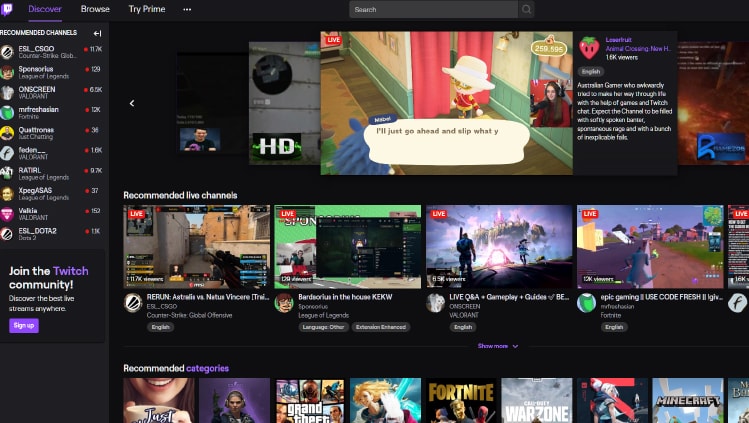Click Language: Other tag
The width and height of the screenshot is (749, 423).
(323, 327)
